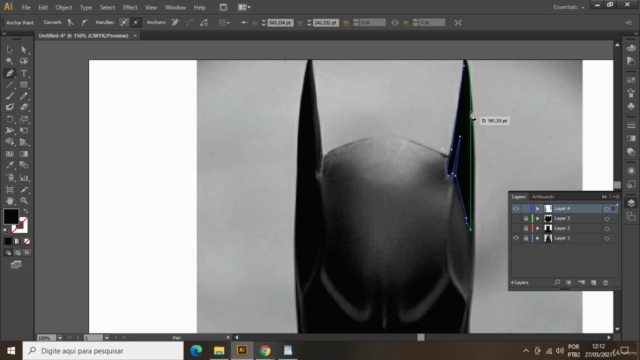This screenshot has height=360, width=640.
Task: Select the Direct Selection tool
Action: (x=24, y=50)
